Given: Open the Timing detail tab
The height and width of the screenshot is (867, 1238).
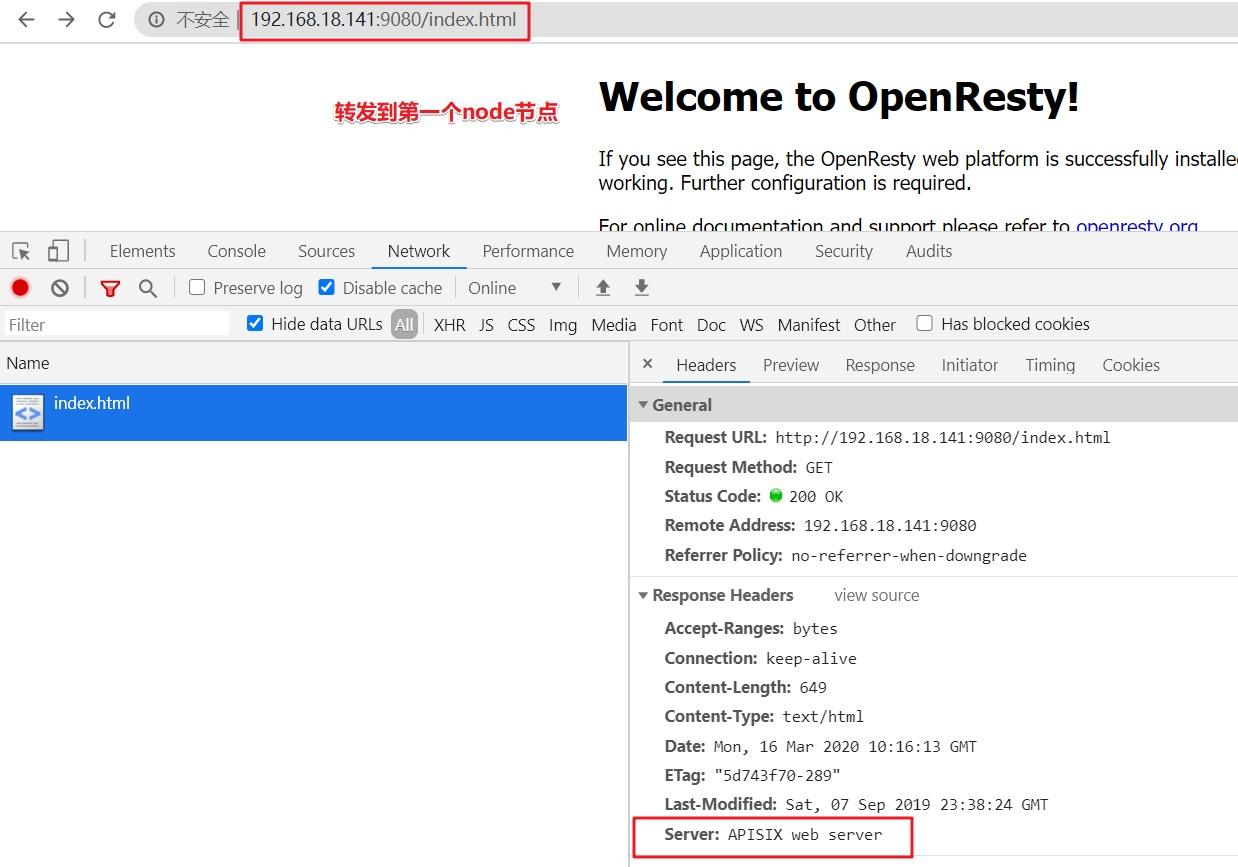Looking at the screenshot, I should (1050, 365).
